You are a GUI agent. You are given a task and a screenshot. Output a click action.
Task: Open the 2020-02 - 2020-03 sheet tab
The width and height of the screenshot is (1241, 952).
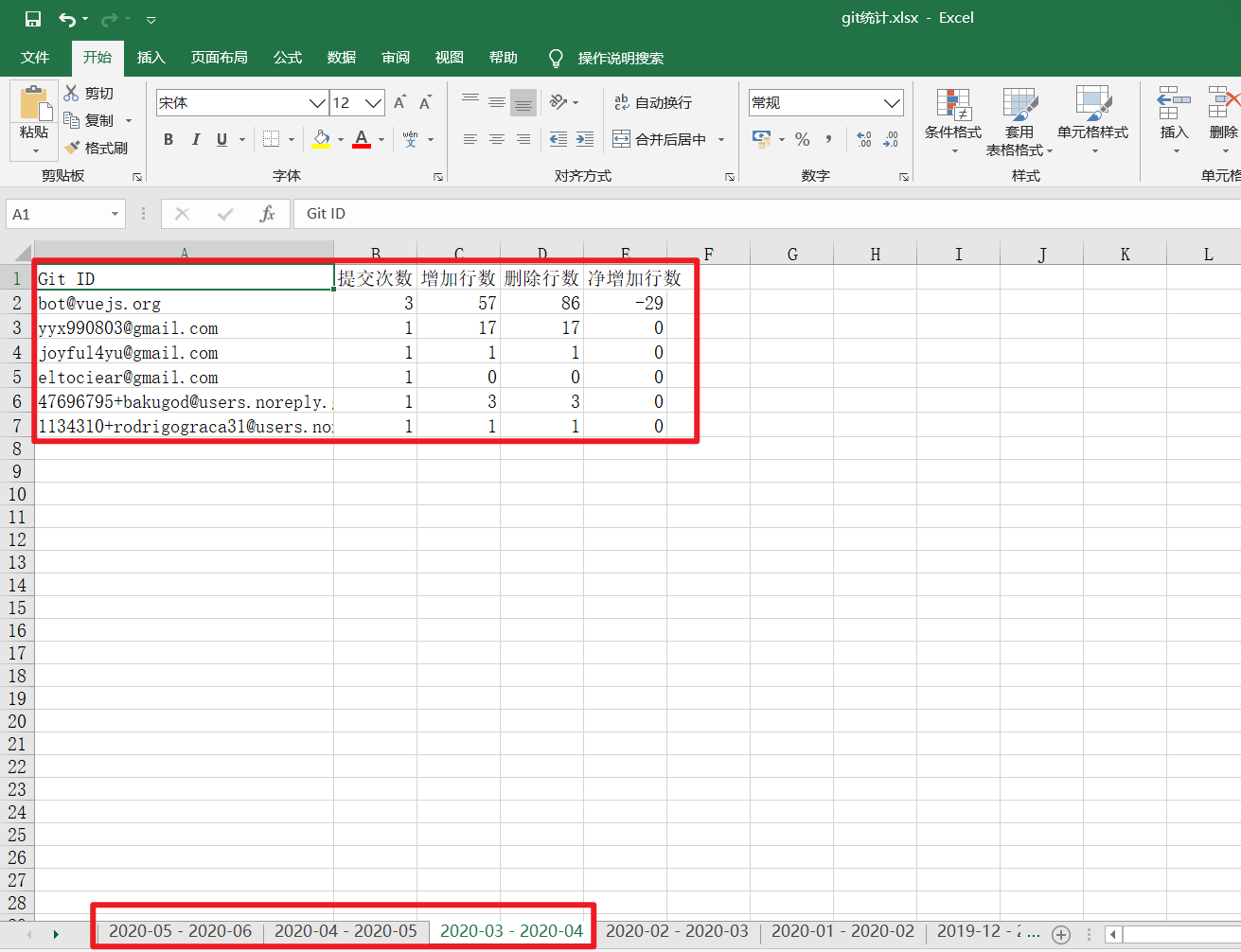677,931
